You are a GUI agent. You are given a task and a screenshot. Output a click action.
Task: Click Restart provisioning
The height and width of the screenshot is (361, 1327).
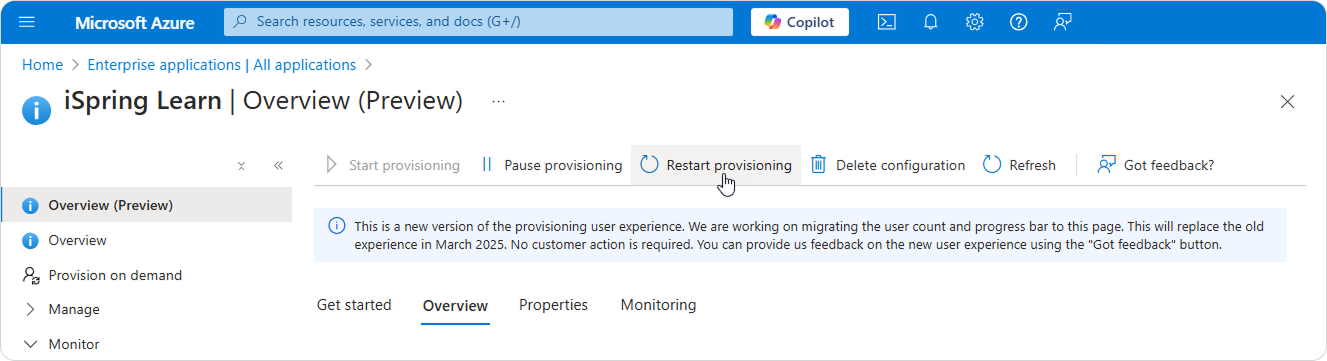[716, 165]
